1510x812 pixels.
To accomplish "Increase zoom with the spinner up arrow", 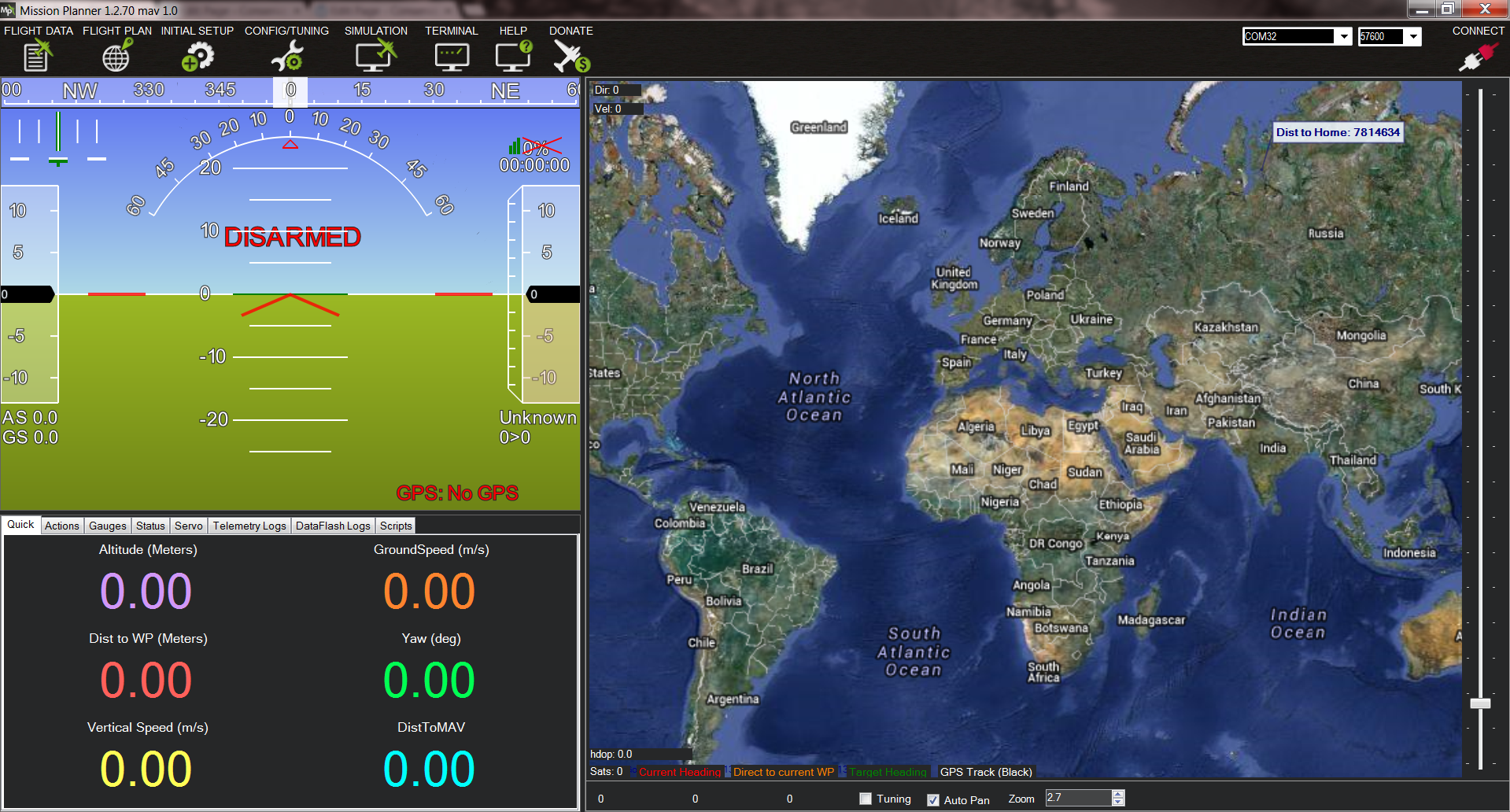I will point(1118,794).
